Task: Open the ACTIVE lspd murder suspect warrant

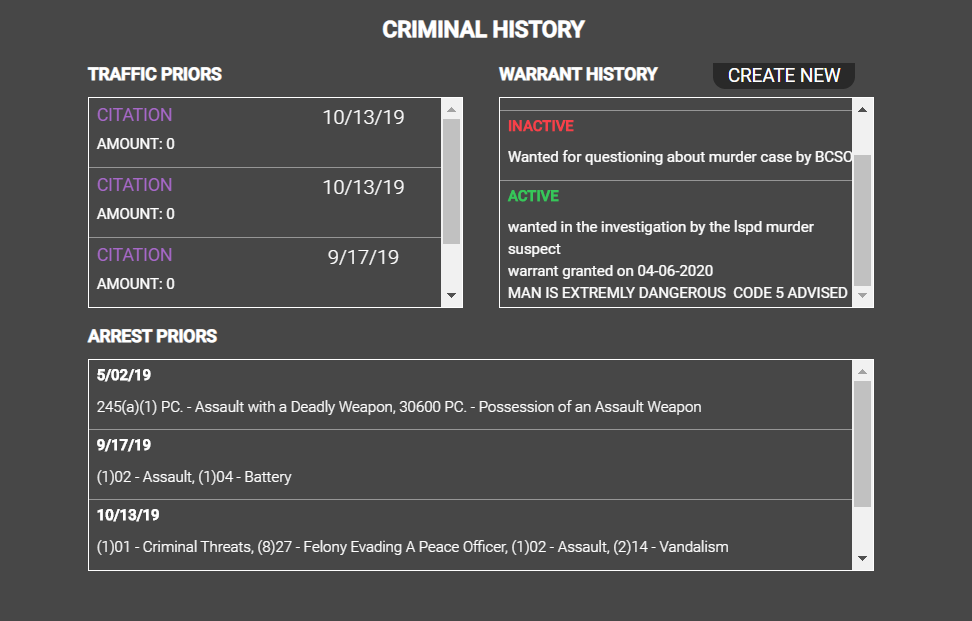Action: [x=676, y=244]
